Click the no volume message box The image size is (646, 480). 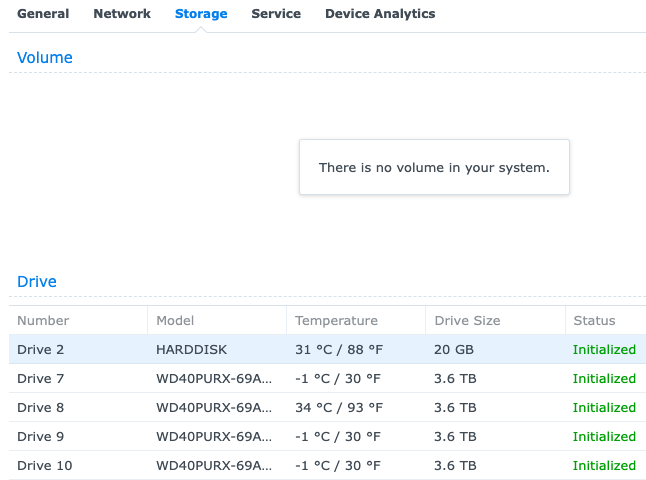click(x=434, y=168)
